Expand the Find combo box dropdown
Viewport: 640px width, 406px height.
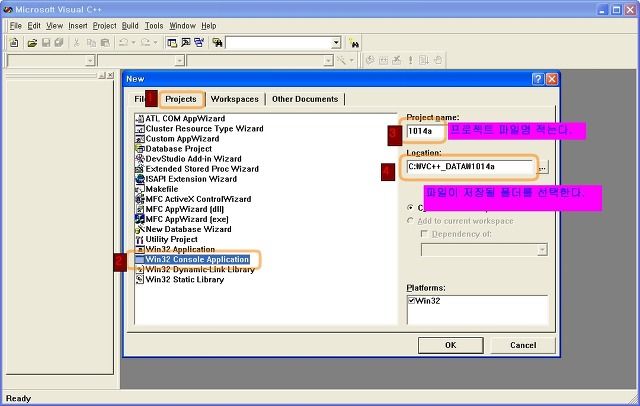[336, 42]
